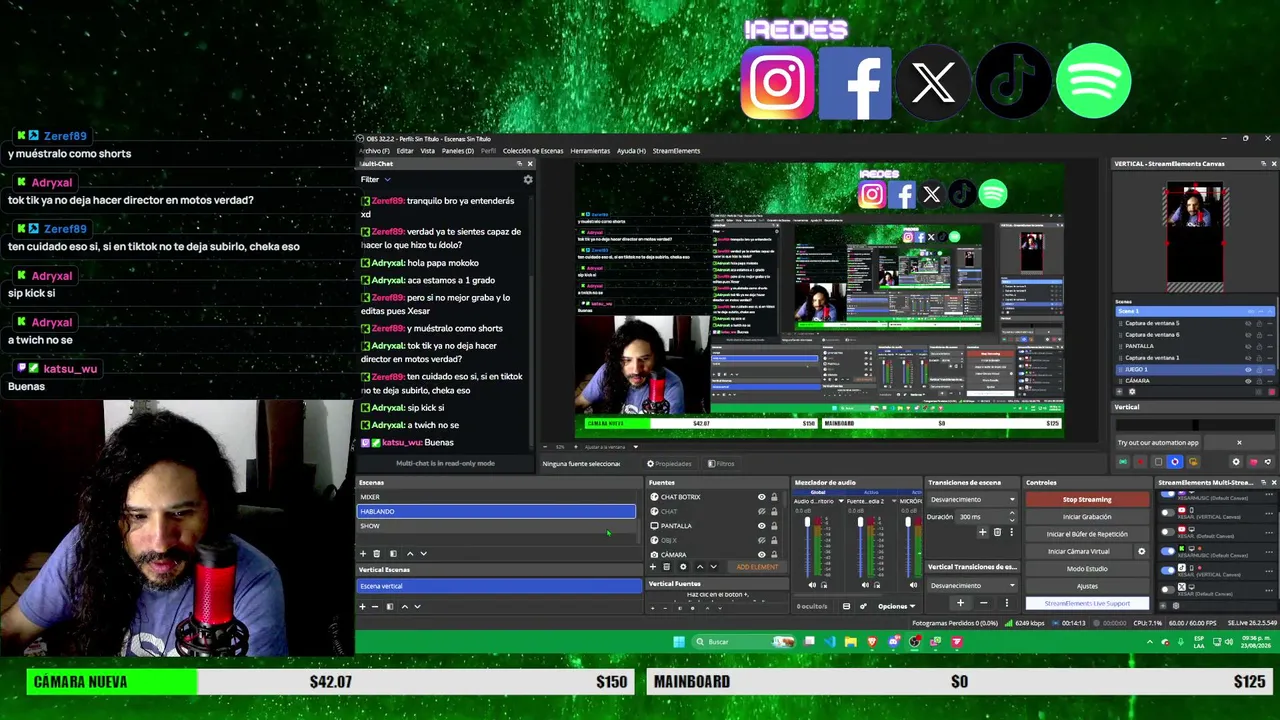Screen dimensions: 1280x720
Task: Move source down in Fuentes toolbar
Action: [x=713, y=567]
